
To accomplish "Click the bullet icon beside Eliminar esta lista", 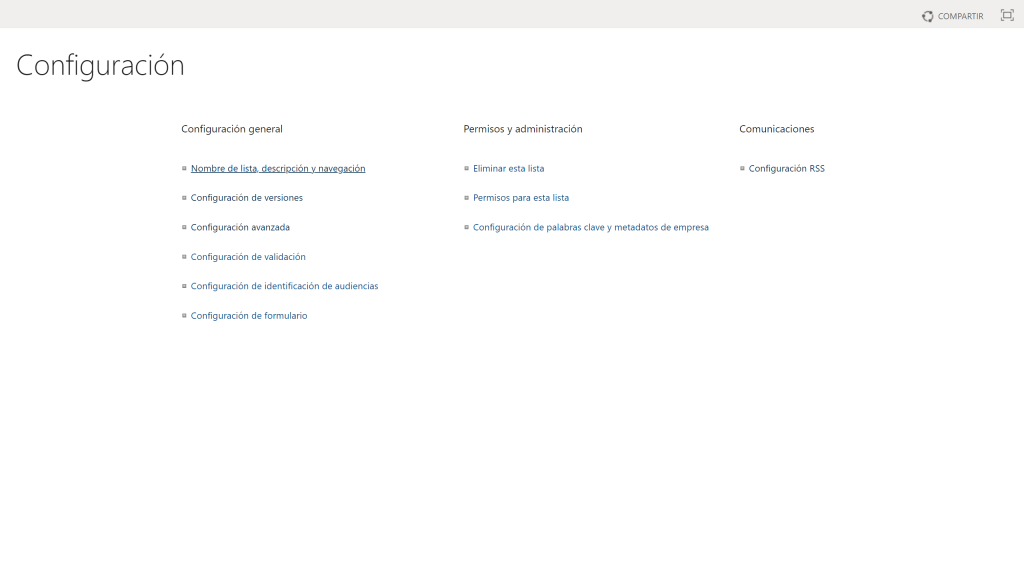I will point(466,168).
